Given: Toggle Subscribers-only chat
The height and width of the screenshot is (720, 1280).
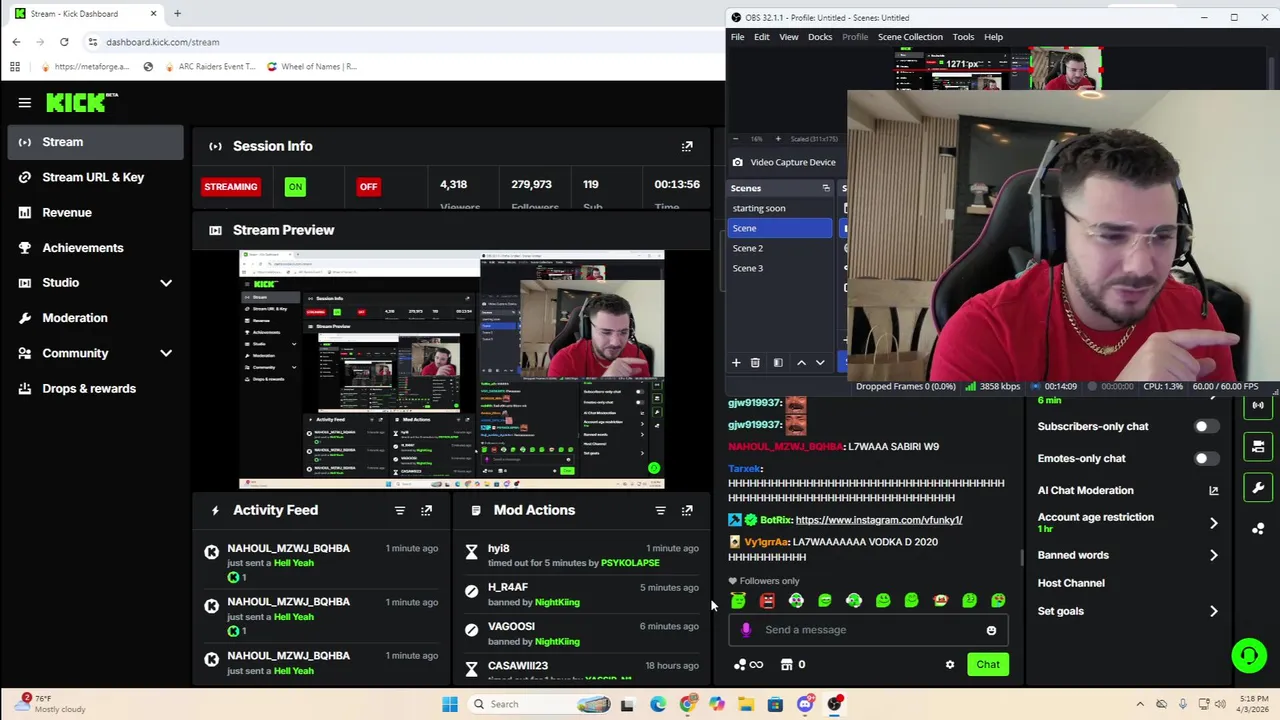Looking at the screenshot, I should click(1206, 426).
